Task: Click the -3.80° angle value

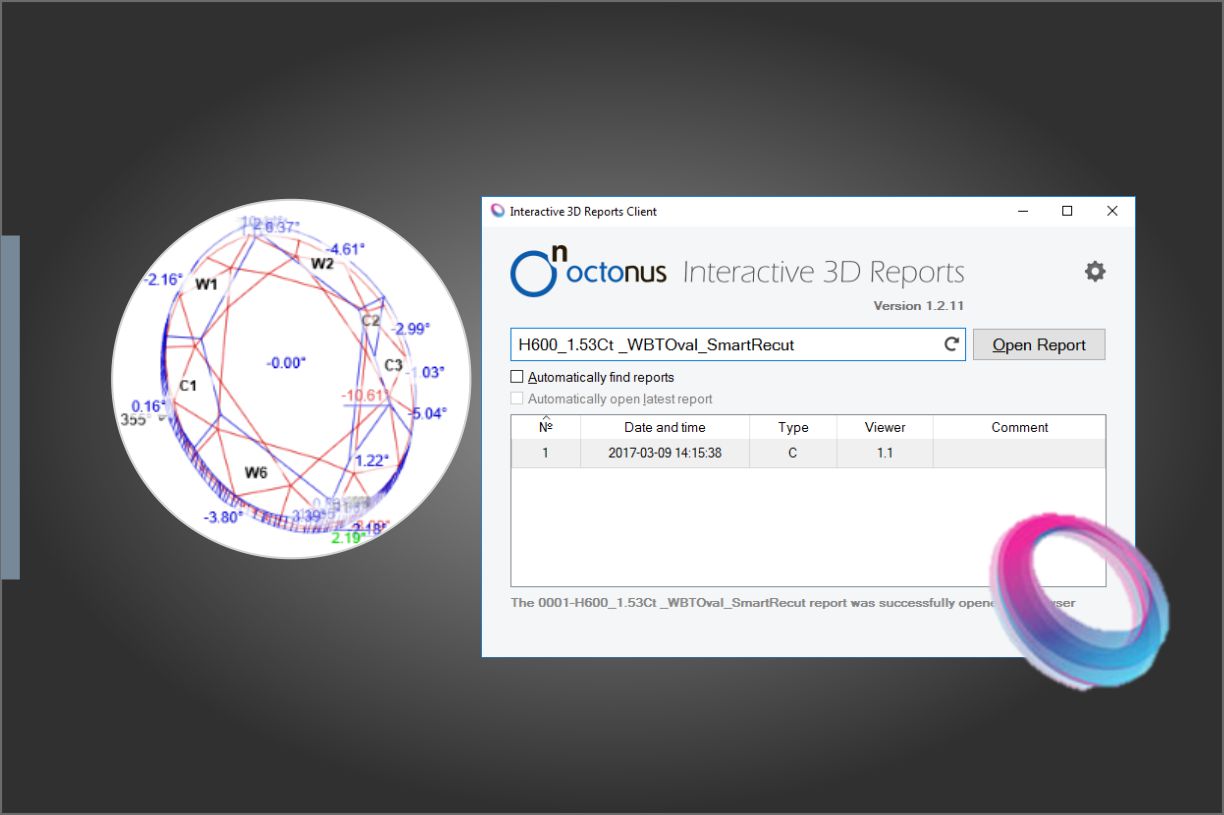Action: click(x=224, y=517)
